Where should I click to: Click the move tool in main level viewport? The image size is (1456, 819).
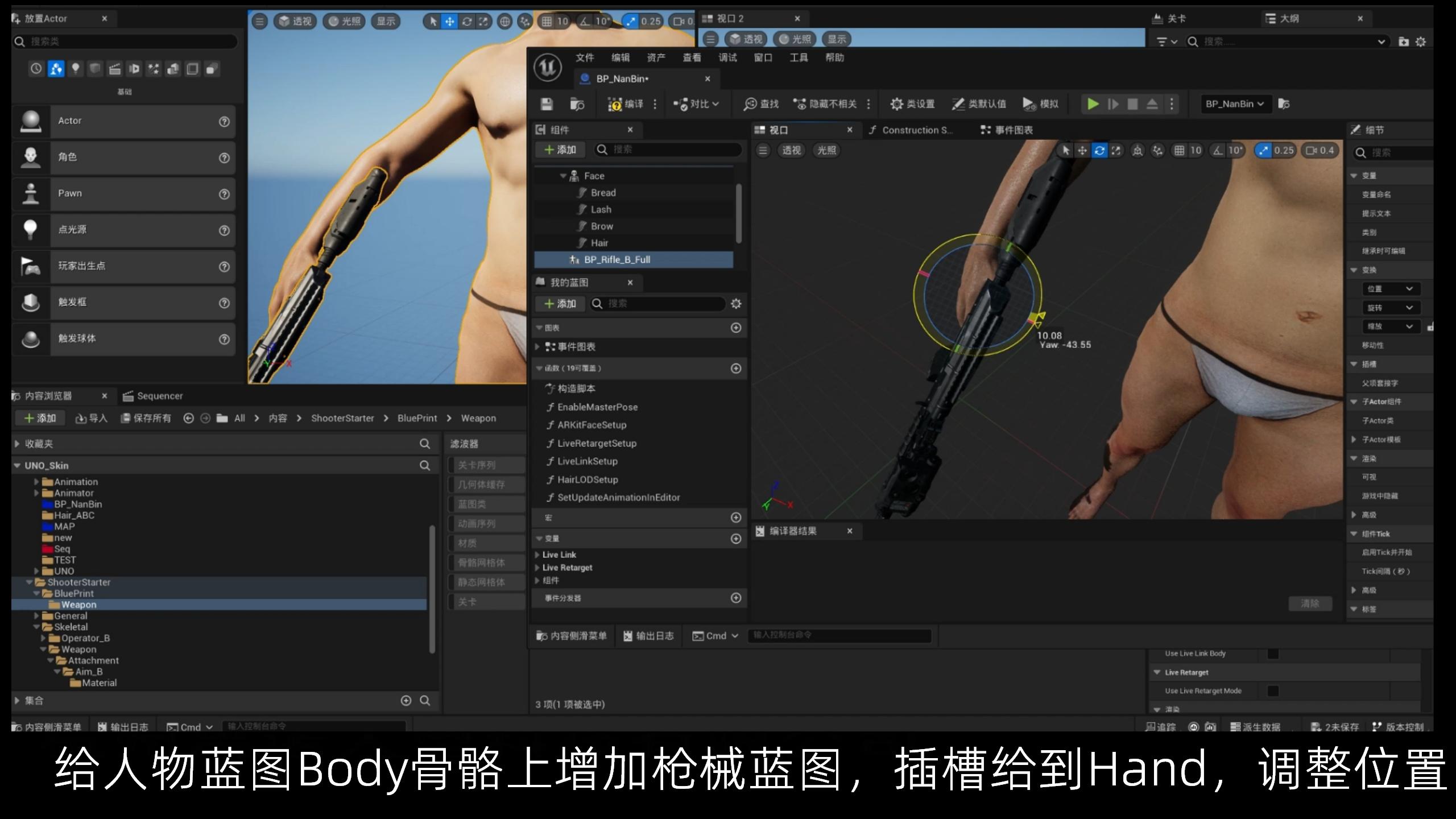(450, 22)
